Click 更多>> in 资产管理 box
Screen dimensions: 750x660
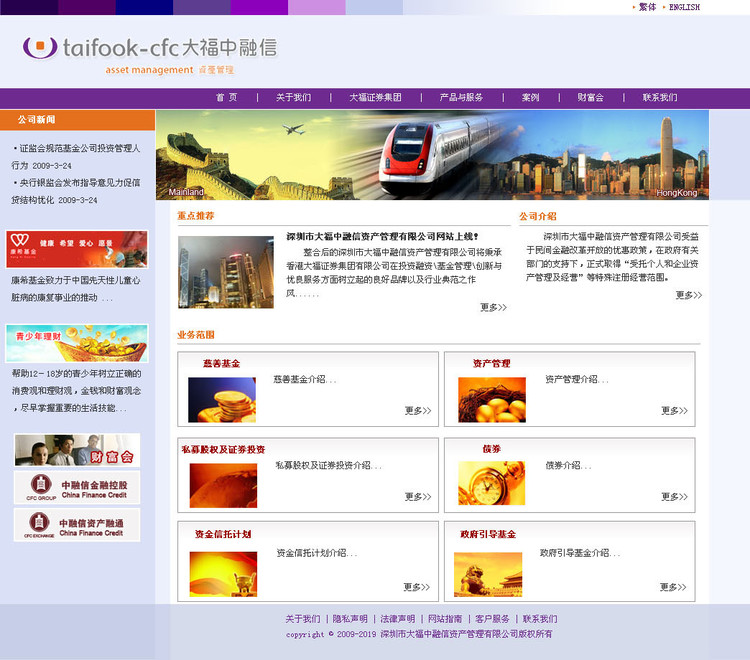(674, 410)
